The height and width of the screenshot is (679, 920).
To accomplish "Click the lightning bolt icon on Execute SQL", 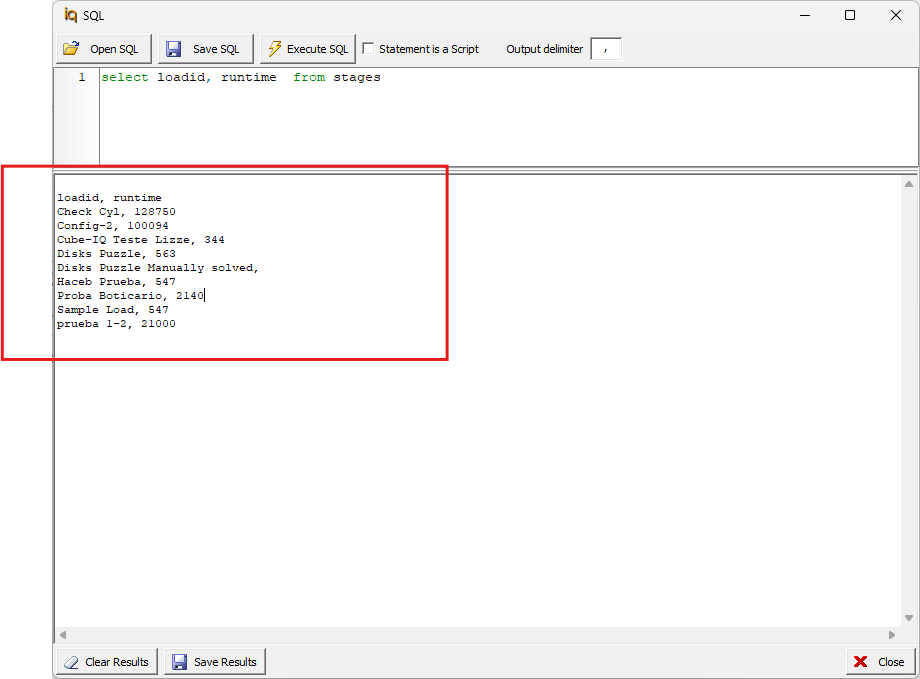I will tap(273, 48).
